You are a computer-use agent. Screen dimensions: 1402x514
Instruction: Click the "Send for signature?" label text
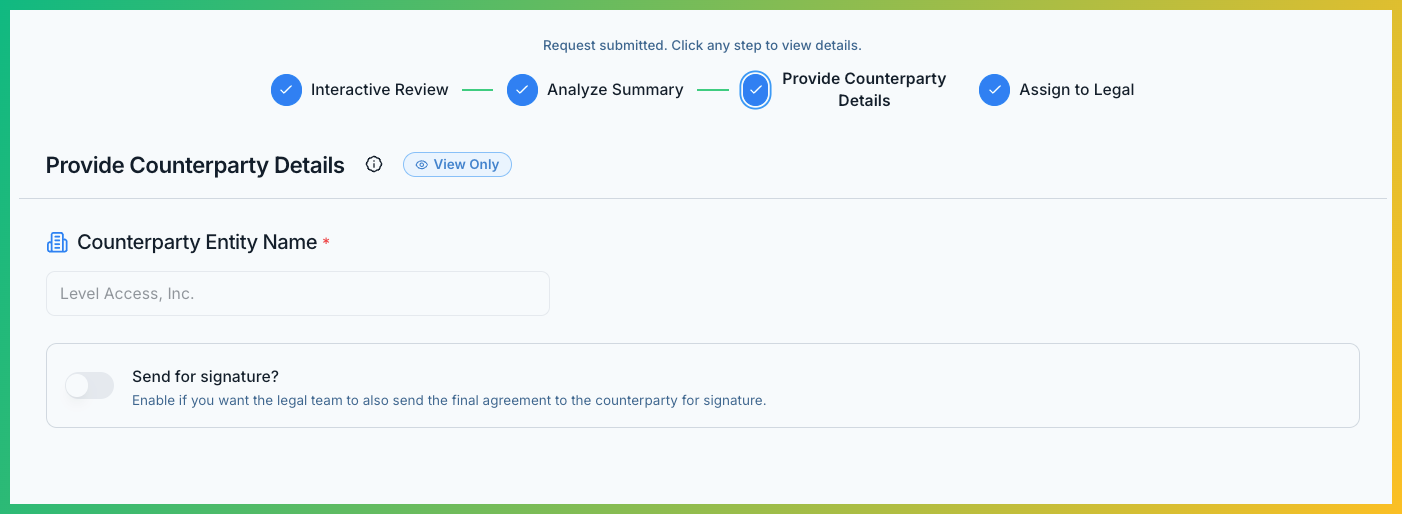click(x=205, y=377)
